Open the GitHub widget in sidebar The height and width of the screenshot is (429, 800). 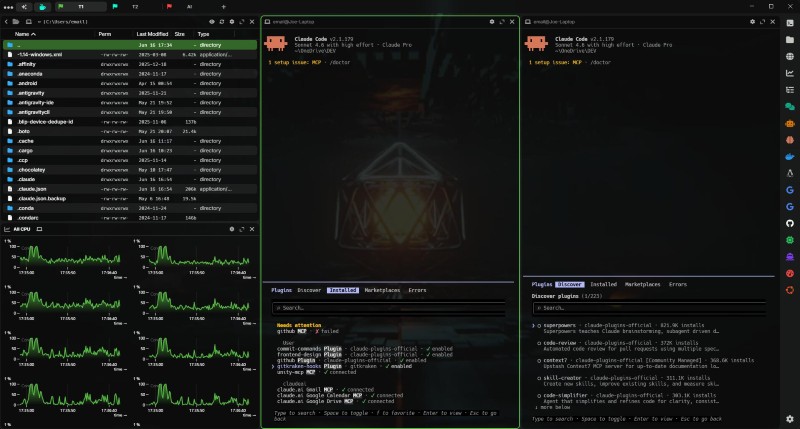(x=790, y=223)
